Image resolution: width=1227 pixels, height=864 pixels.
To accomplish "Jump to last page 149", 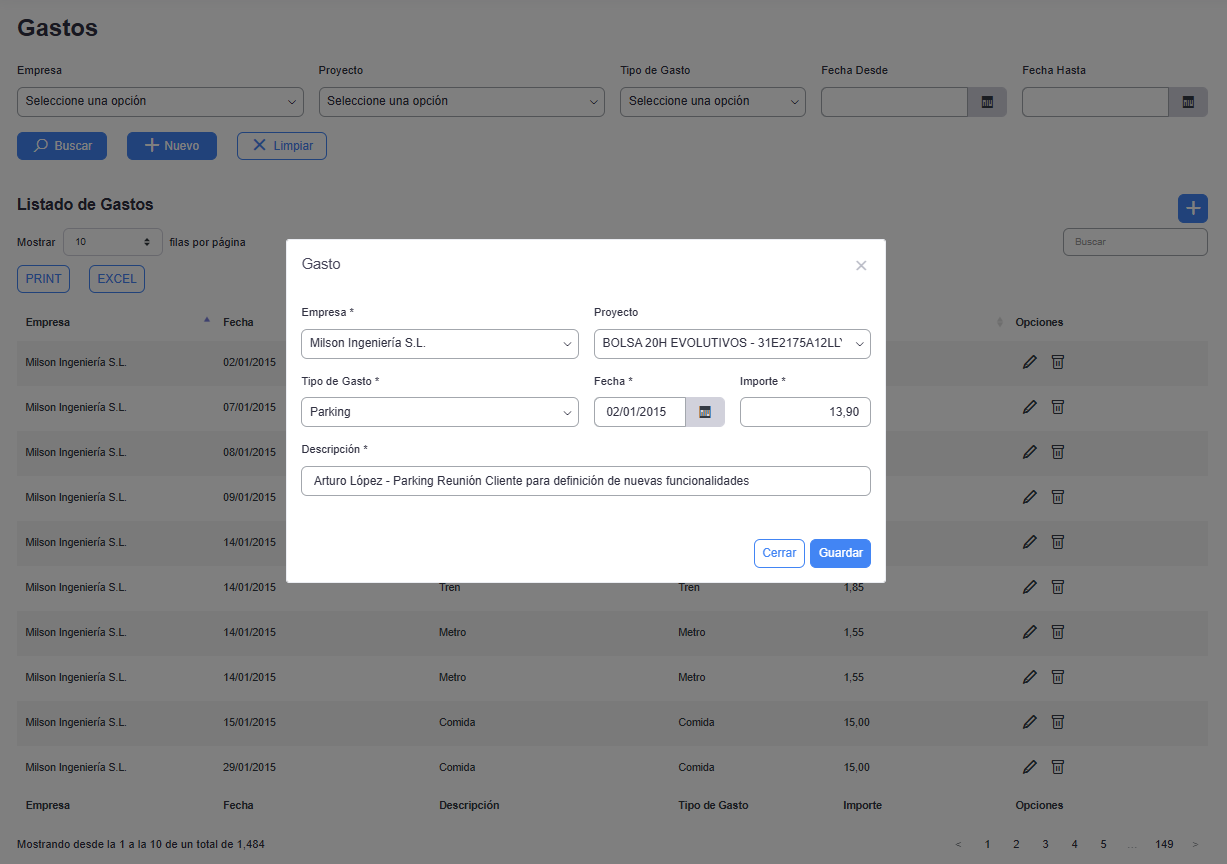I will click(x=1164, y=844).
